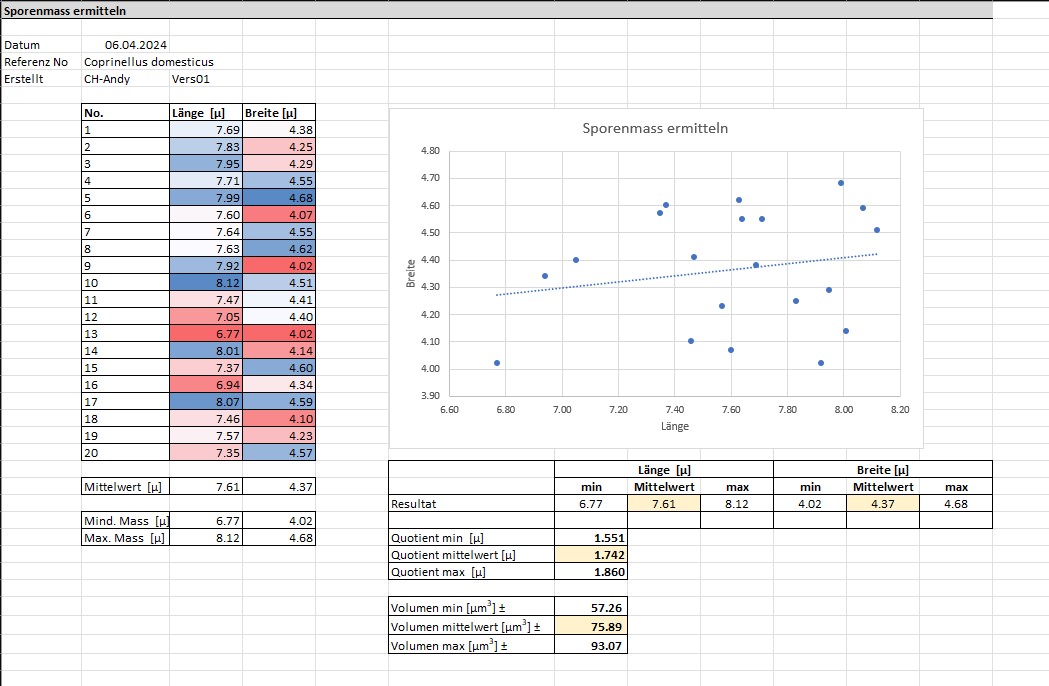Screen dimensions: 1049x686
Task: Select the chart title inside the scatter plot
Action: coord(655,129)
